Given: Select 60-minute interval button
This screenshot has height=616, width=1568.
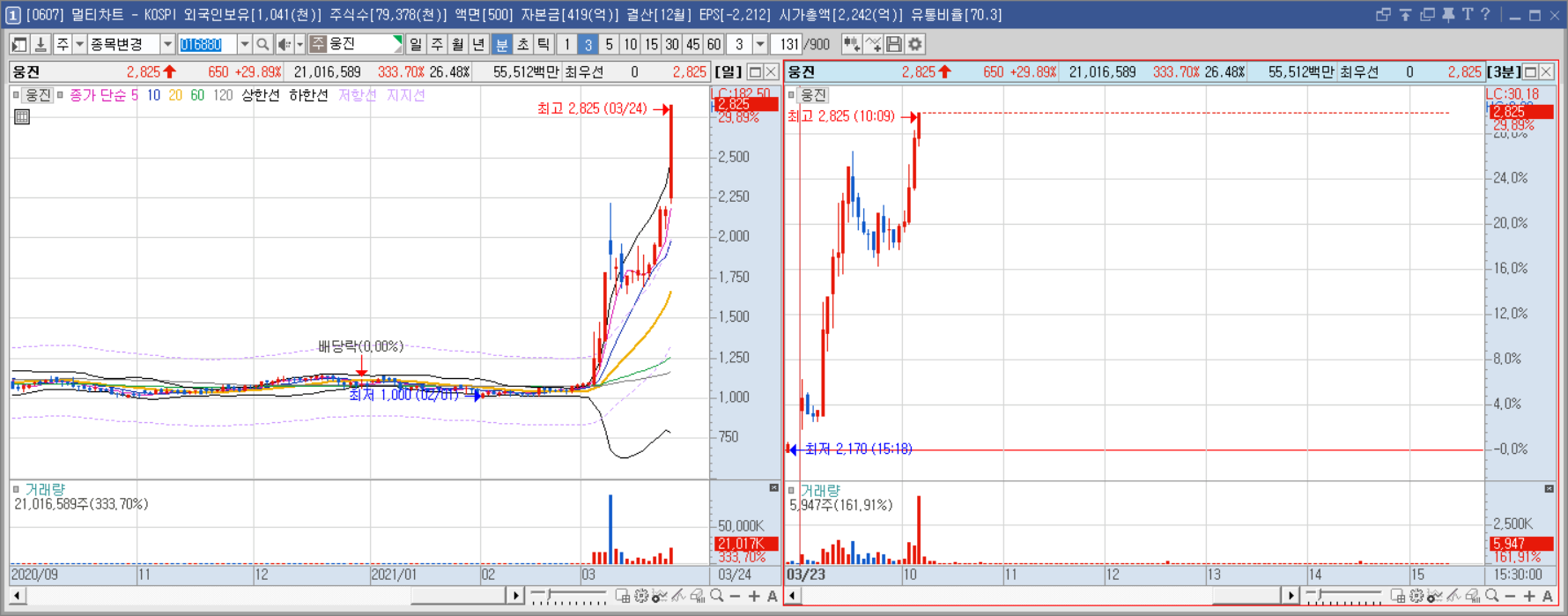Looking at the screenshot, I should (714, 44).
